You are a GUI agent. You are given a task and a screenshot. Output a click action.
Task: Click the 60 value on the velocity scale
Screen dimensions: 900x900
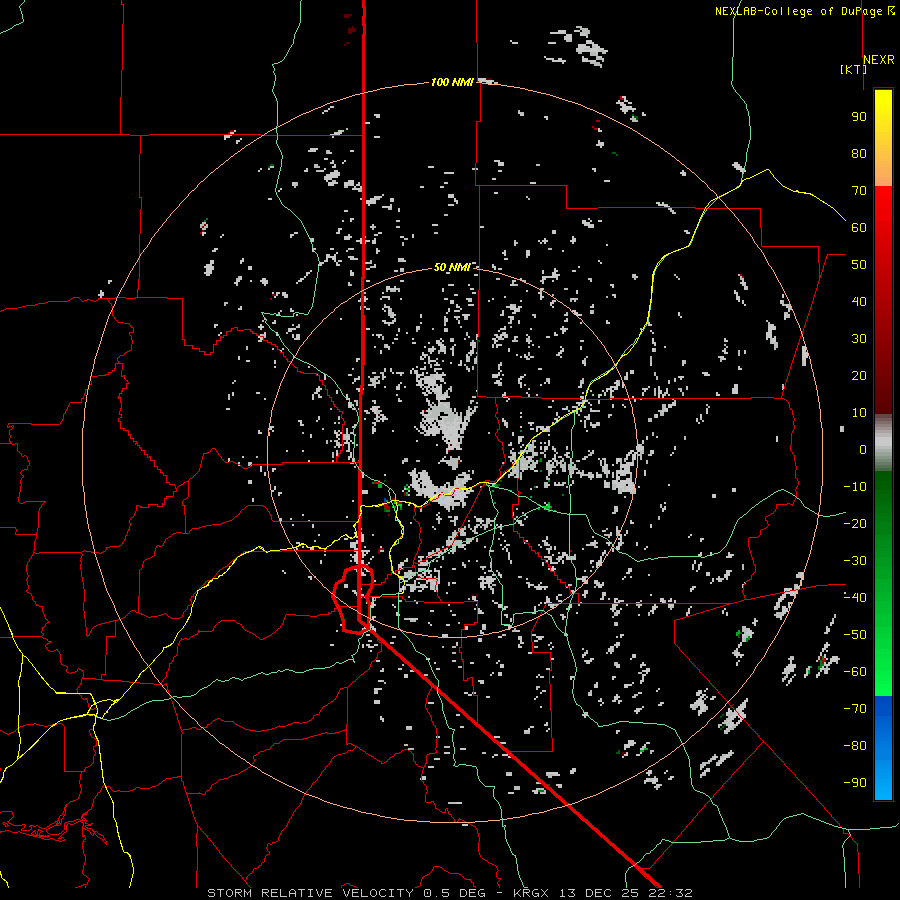(859, 228)
